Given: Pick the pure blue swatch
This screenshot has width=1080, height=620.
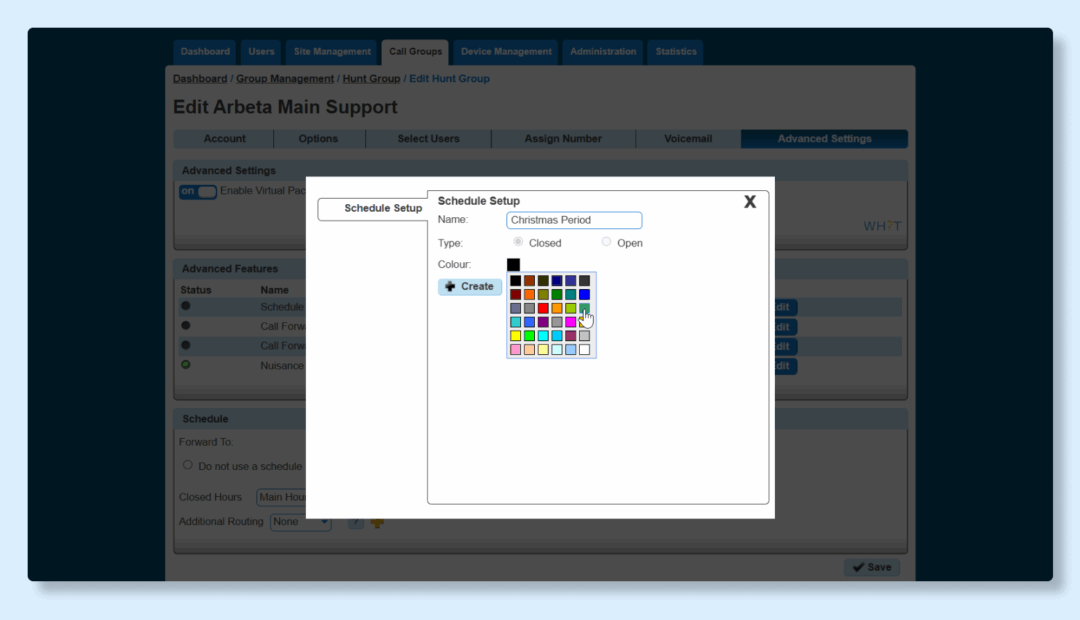Looking at the screenshot, I should click(x=584, y=294).
